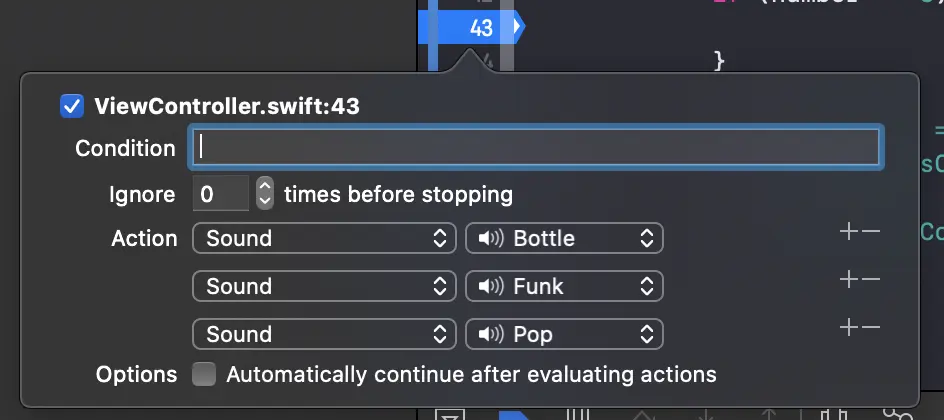This screenshot has height=420, width=944.
Task: Add an action after the Pop sound row
Action: coord(849,328)
